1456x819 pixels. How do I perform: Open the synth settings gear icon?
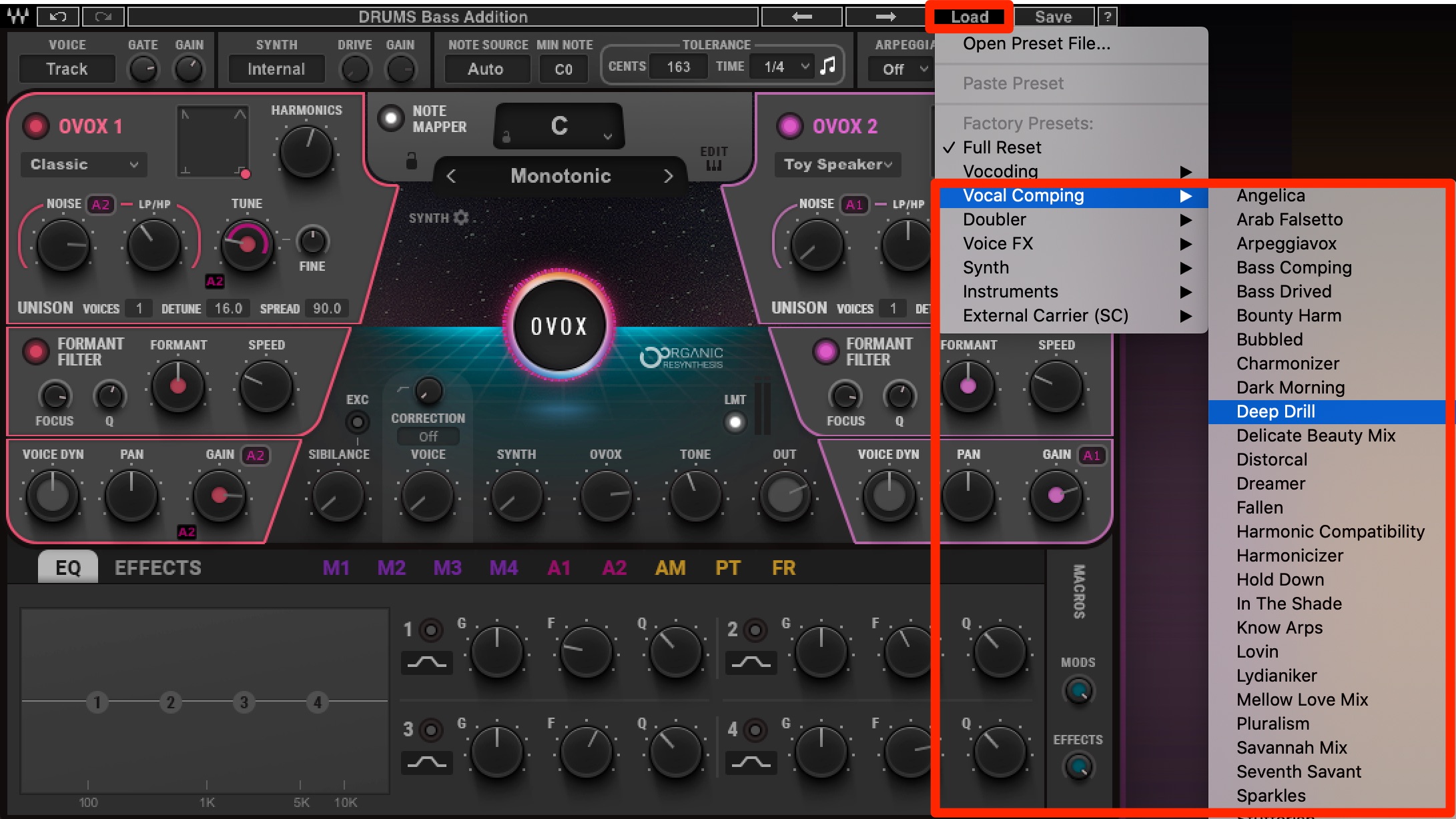coord(461,217)
